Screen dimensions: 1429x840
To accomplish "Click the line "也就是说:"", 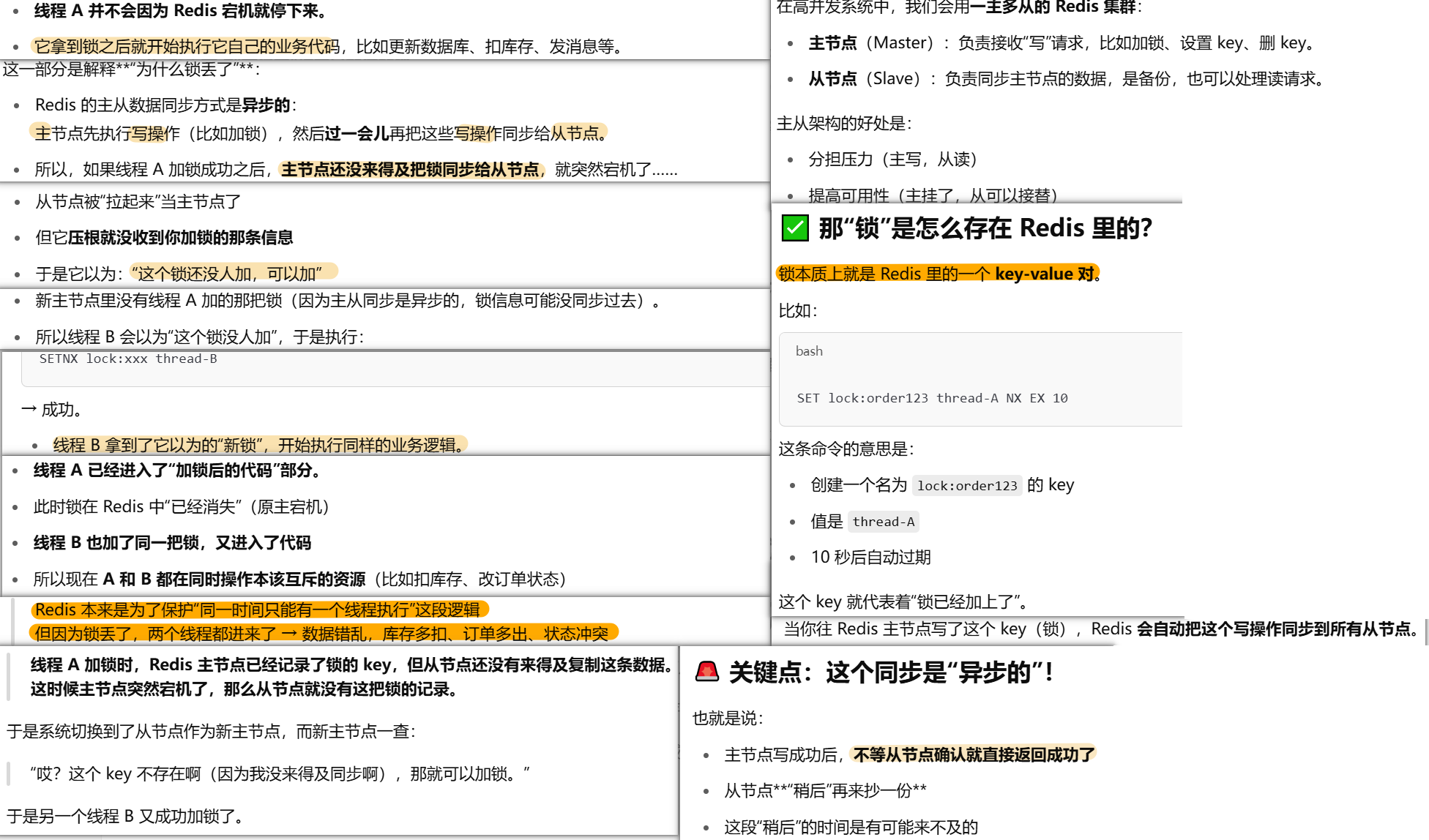I will [728, 719].
